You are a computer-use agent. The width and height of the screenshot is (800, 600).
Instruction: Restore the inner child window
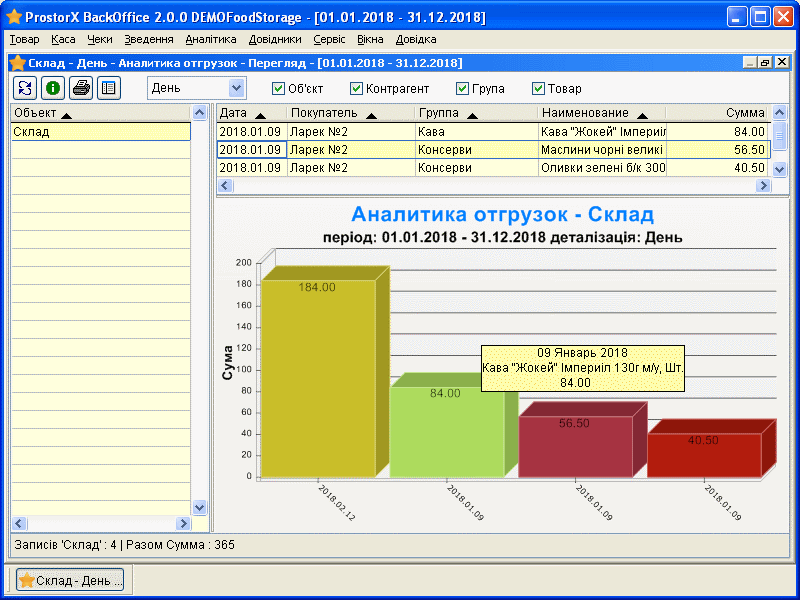(x=765, y=62)
